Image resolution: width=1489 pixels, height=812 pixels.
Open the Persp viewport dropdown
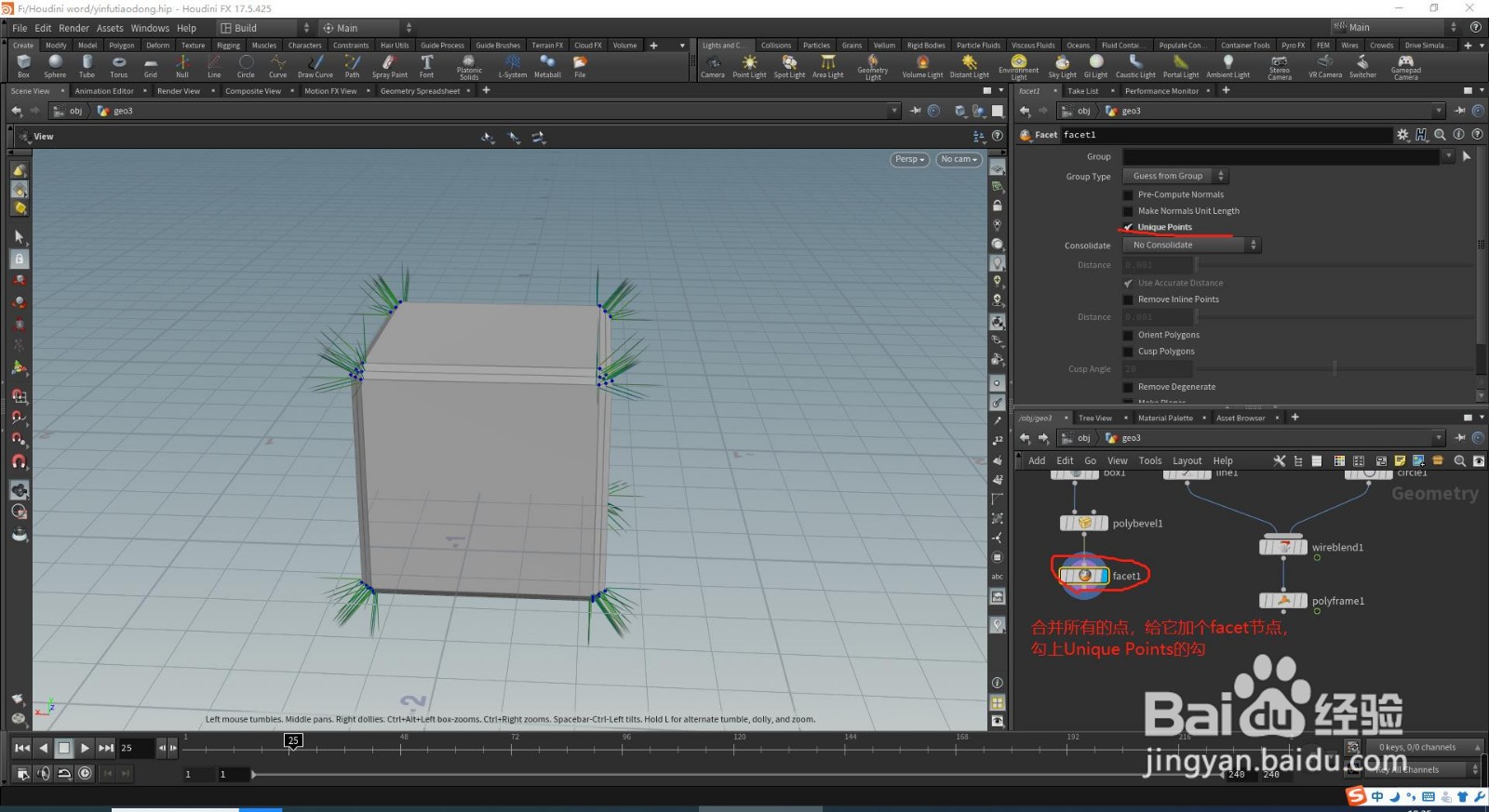pyautogui.click(x=910, y=159)
